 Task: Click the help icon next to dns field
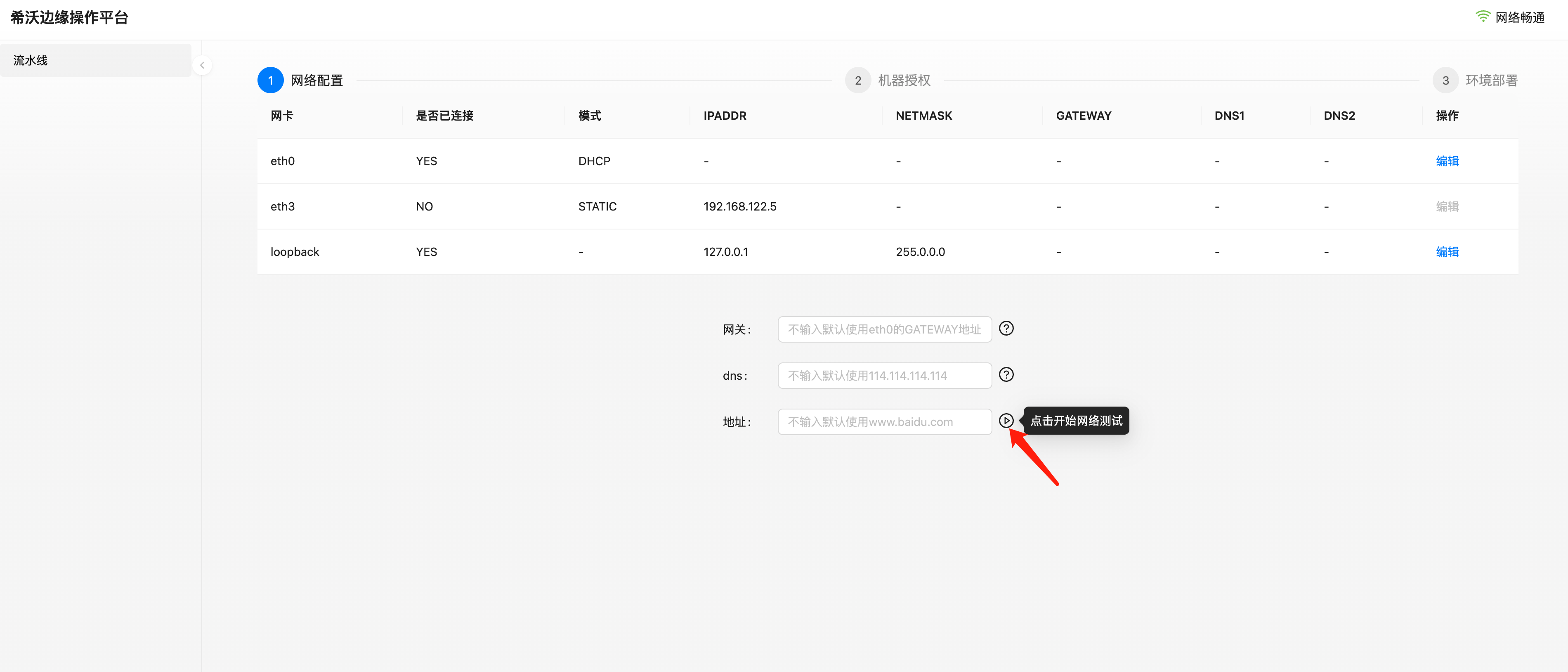1006,375
